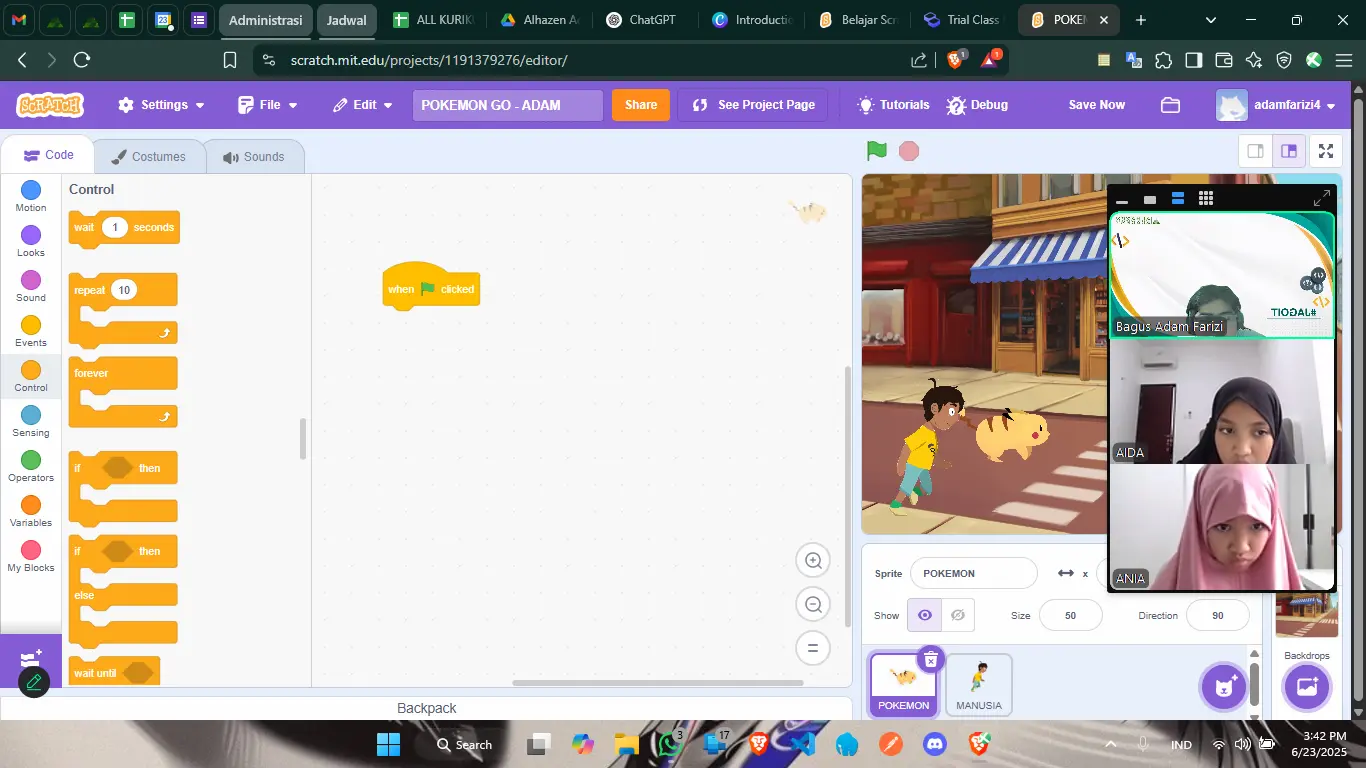Enter full screen stage mode
This screenshot has height=768, width=1366.
[x=1326, y=150]
